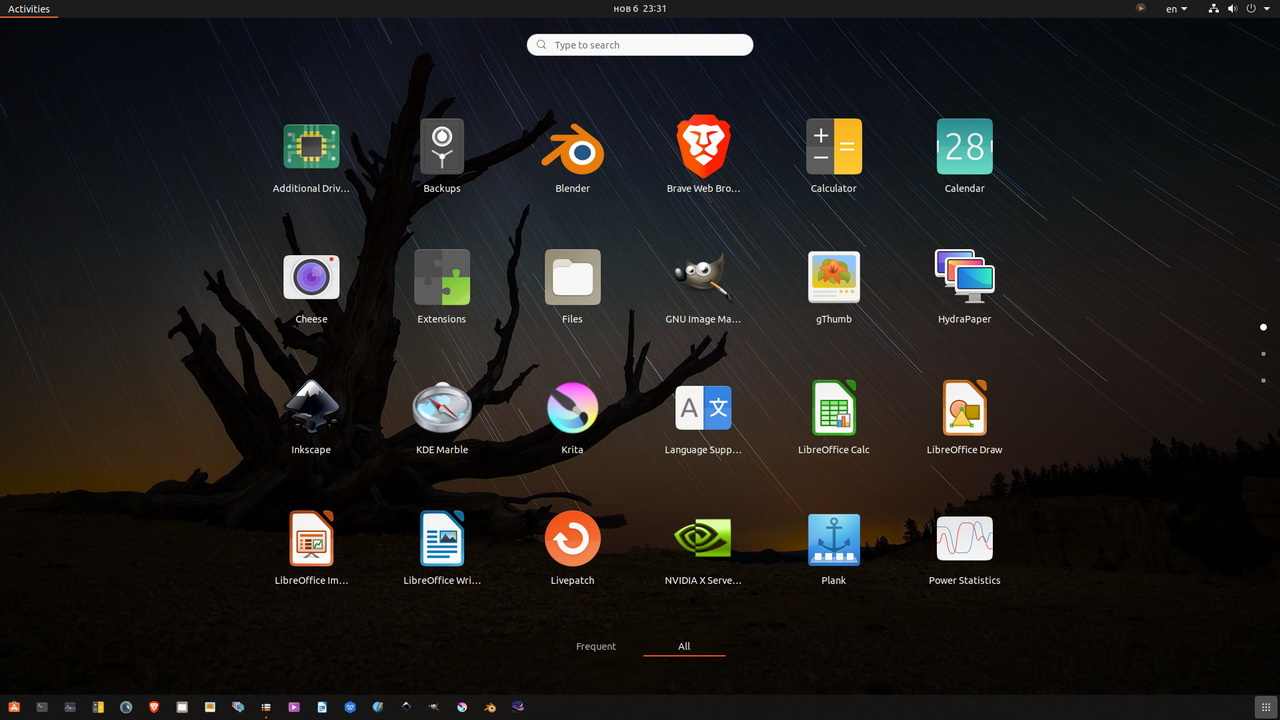Click the Type to search field
The height and width of the screenshot is (720, 1280).
pos(640,45)
